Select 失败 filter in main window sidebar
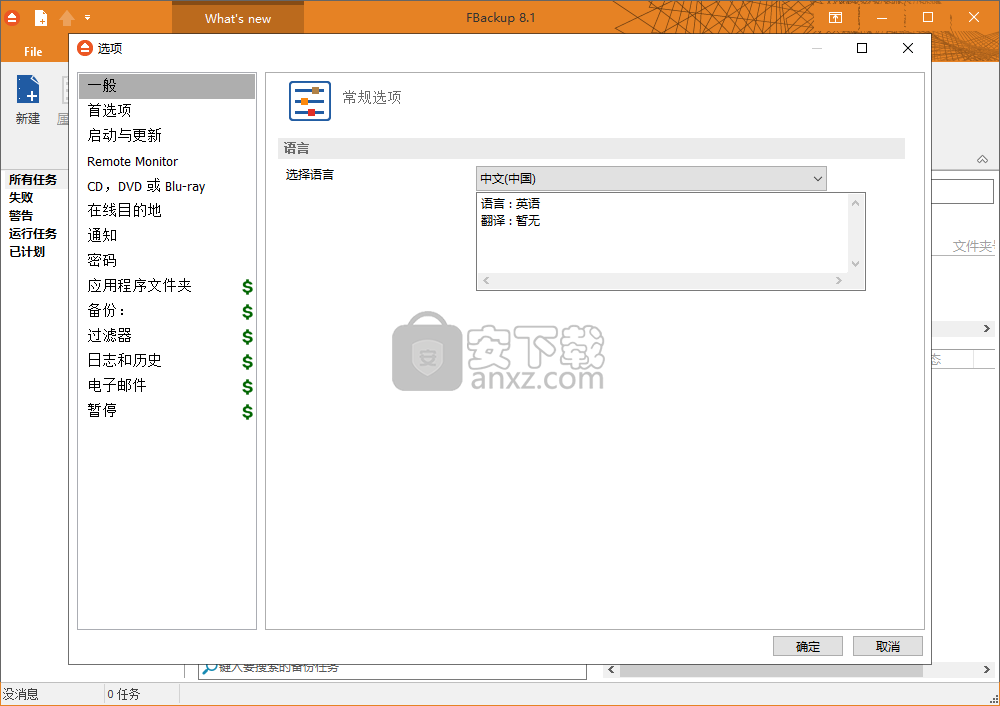The height and width of the screenshot is (706, 1000). click(x=21, y=198)
